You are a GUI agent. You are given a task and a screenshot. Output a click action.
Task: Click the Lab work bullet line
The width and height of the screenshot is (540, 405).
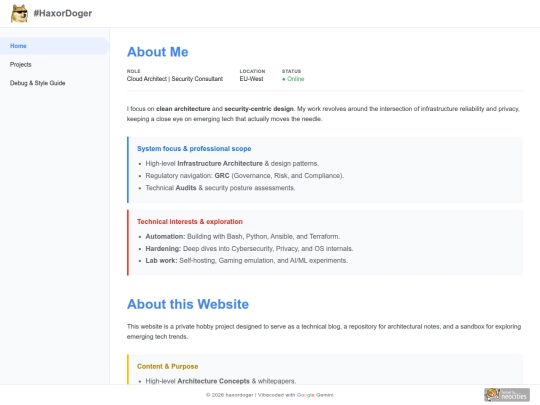pyautogui.click(x=247, y=261)
